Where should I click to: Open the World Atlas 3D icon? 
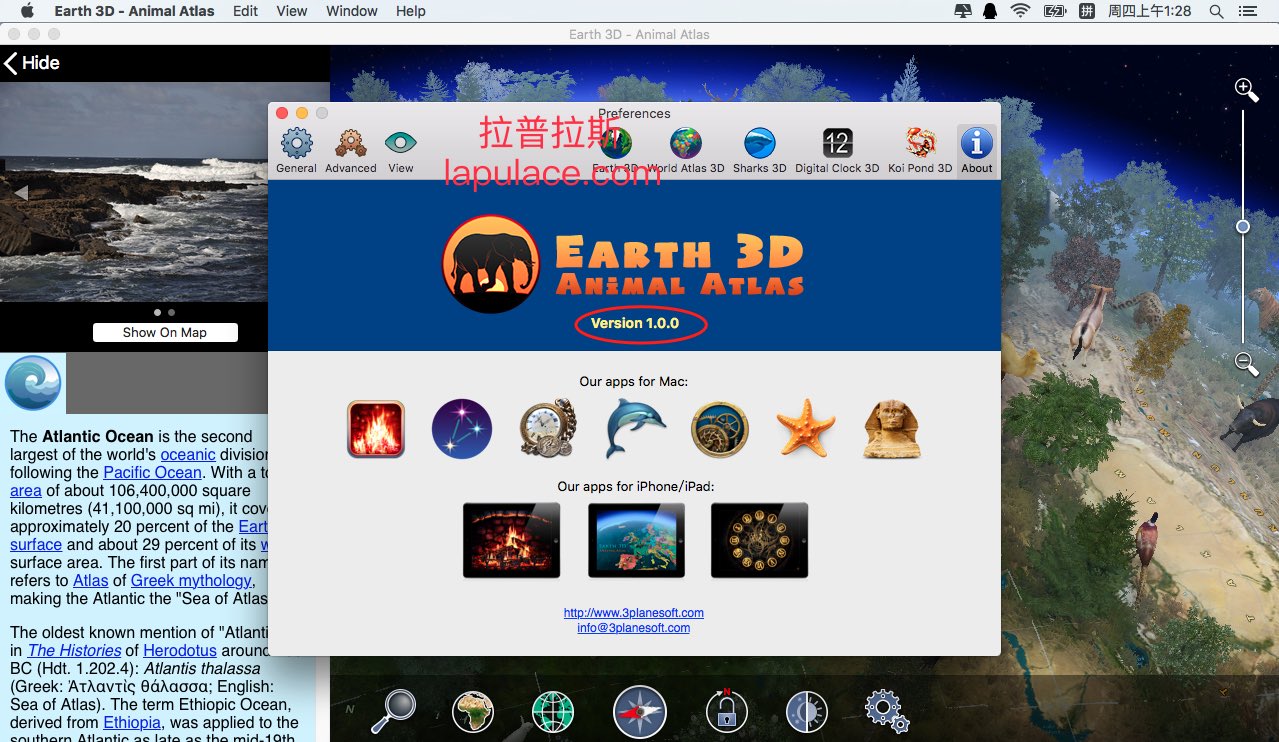(685, 150)
